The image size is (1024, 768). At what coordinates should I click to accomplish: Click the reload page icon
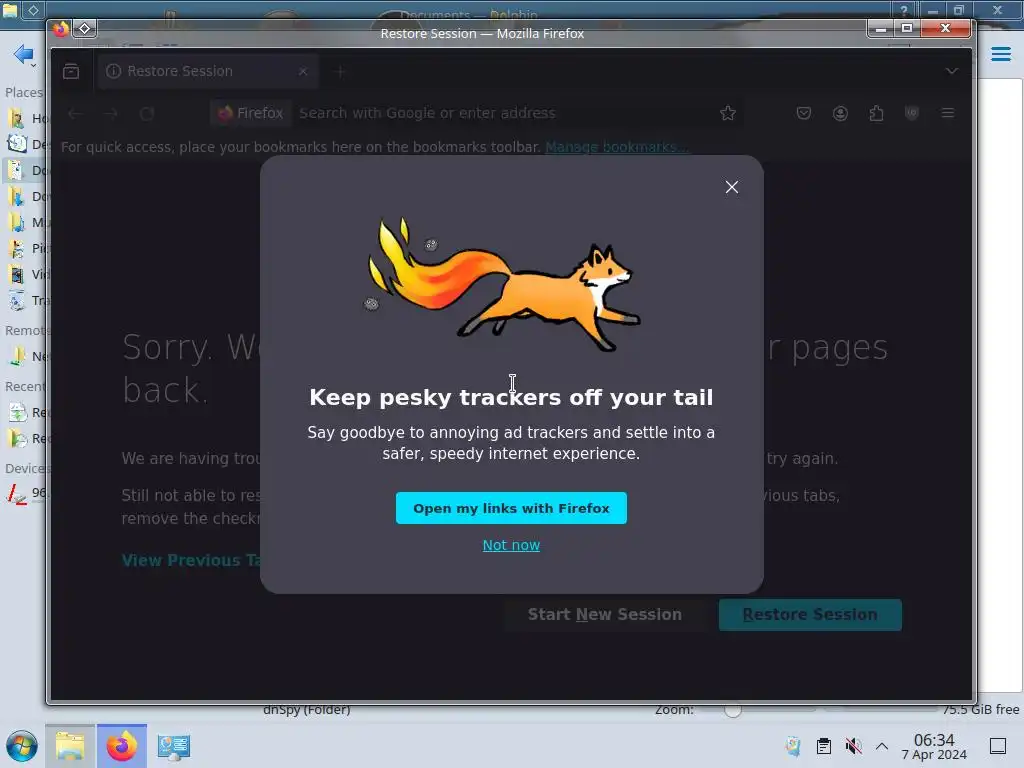tap(147, 114)
